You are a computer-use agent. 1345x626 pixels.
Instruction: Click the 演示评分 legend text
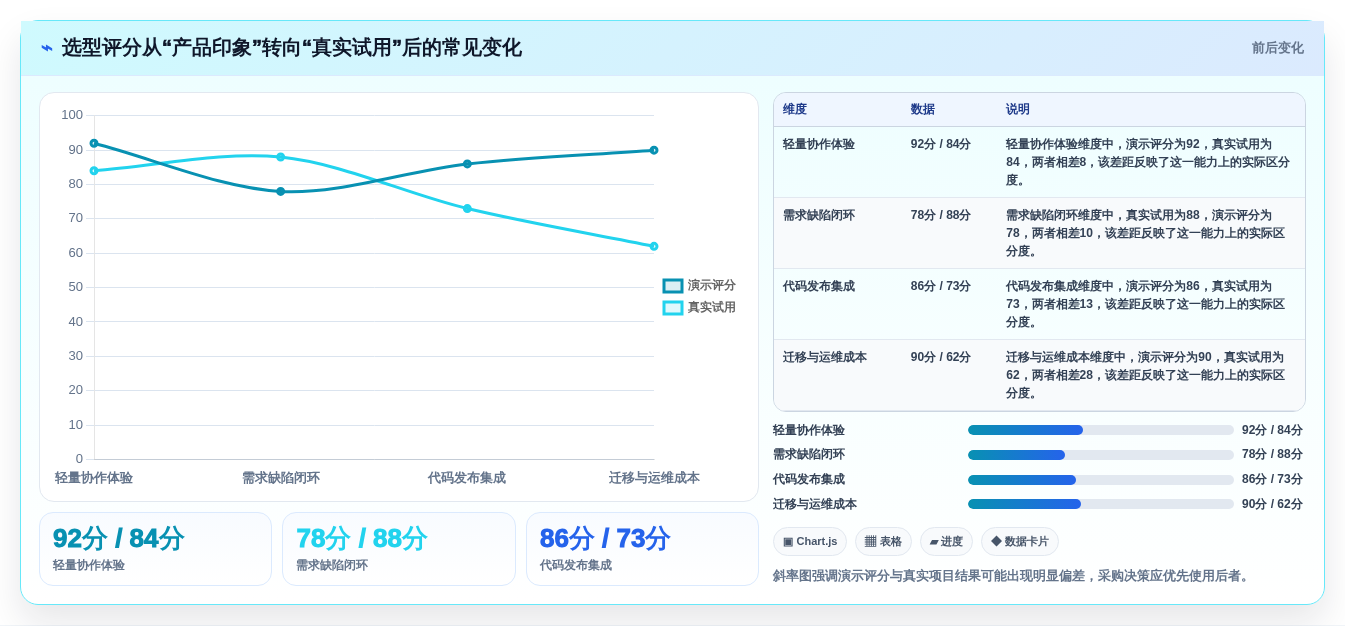711,286
